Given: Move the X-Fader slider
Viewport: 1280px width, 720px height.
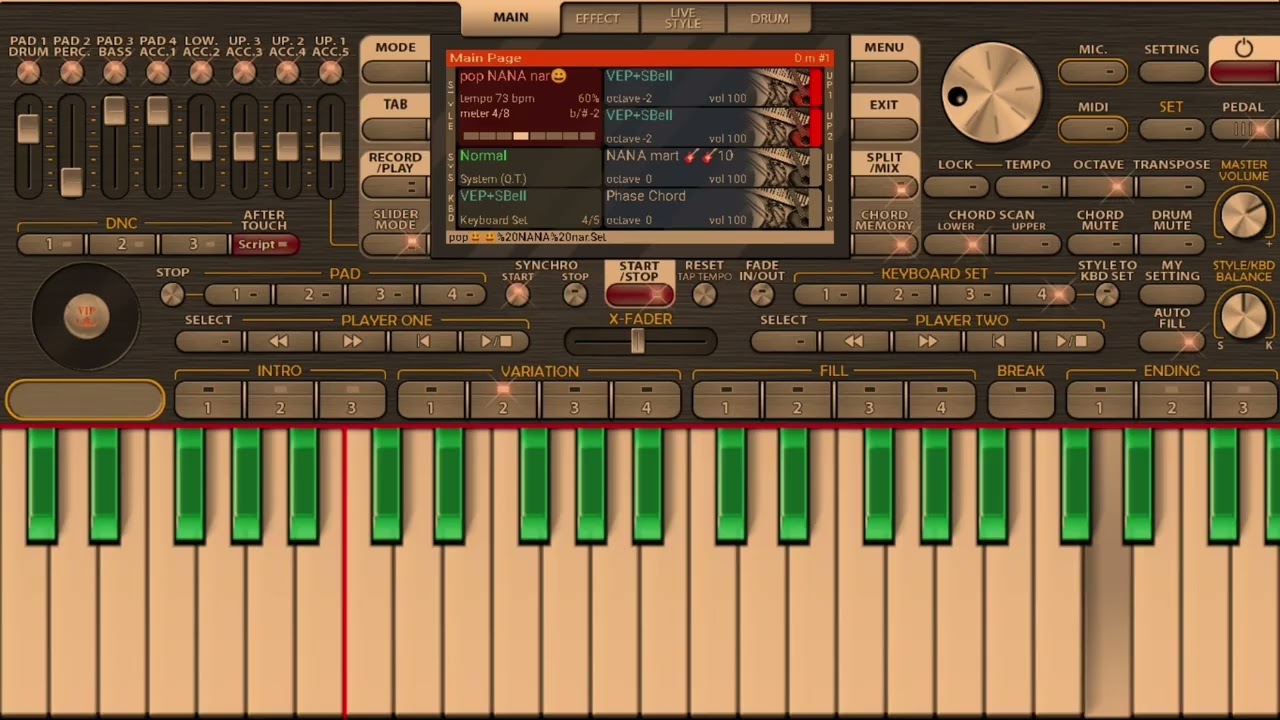Looking at the screenshot, I should click(638, 341).
